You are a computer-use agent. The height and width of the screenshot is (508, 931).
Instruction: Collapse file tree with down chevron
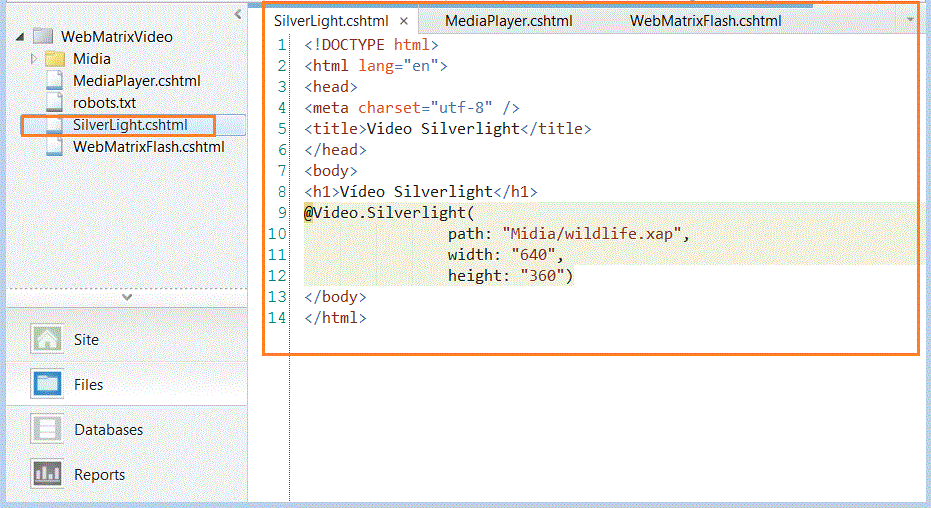click(x=126, y=297)
